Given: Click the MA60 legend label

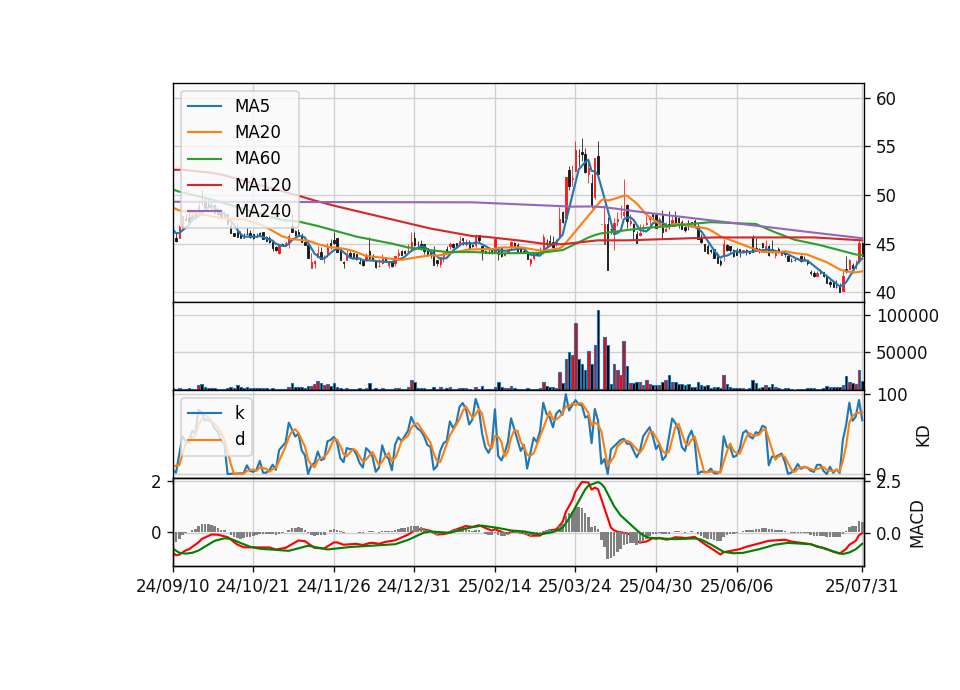Looking at the screenshot, I should point(257,159).
